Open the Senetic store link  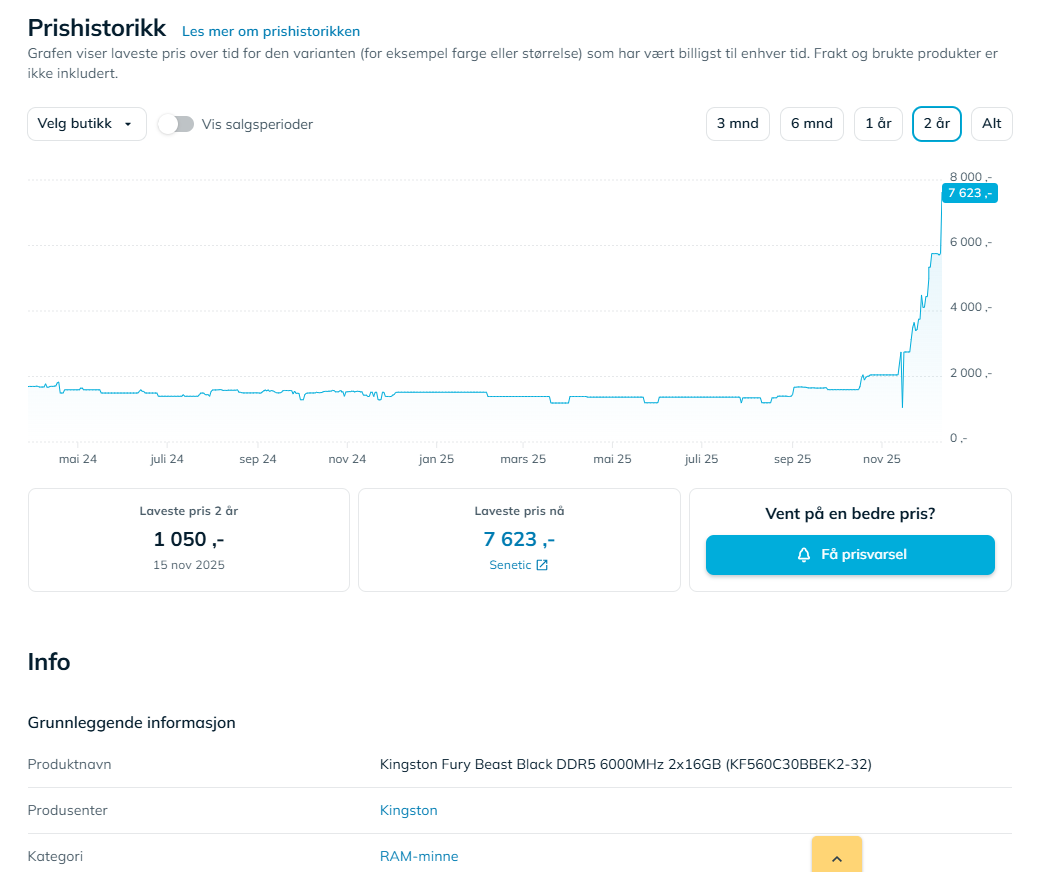tap(511, 565)
